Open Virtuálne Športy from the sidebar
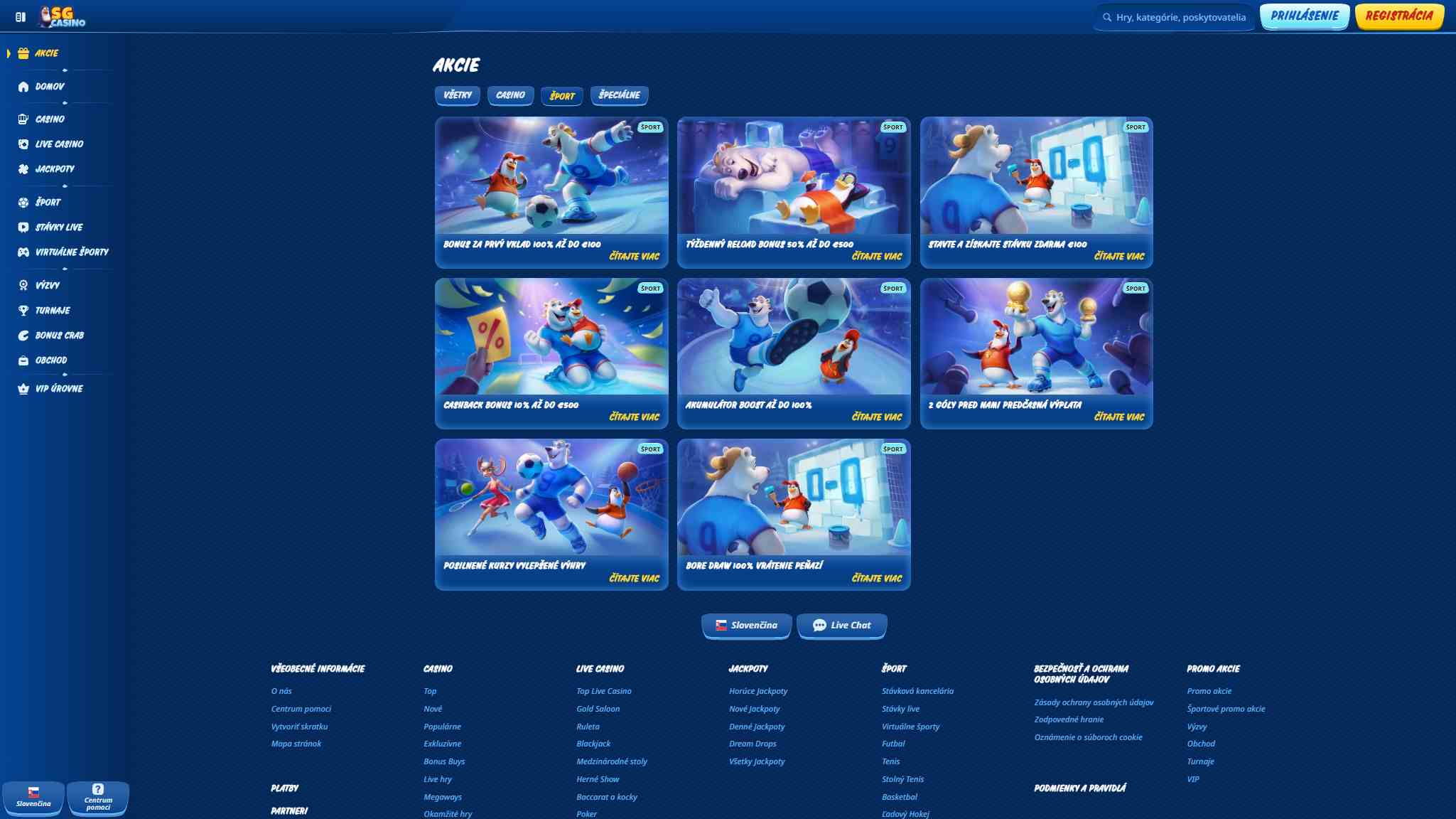This screenshot has width=1456, height=819. (23, 252)
